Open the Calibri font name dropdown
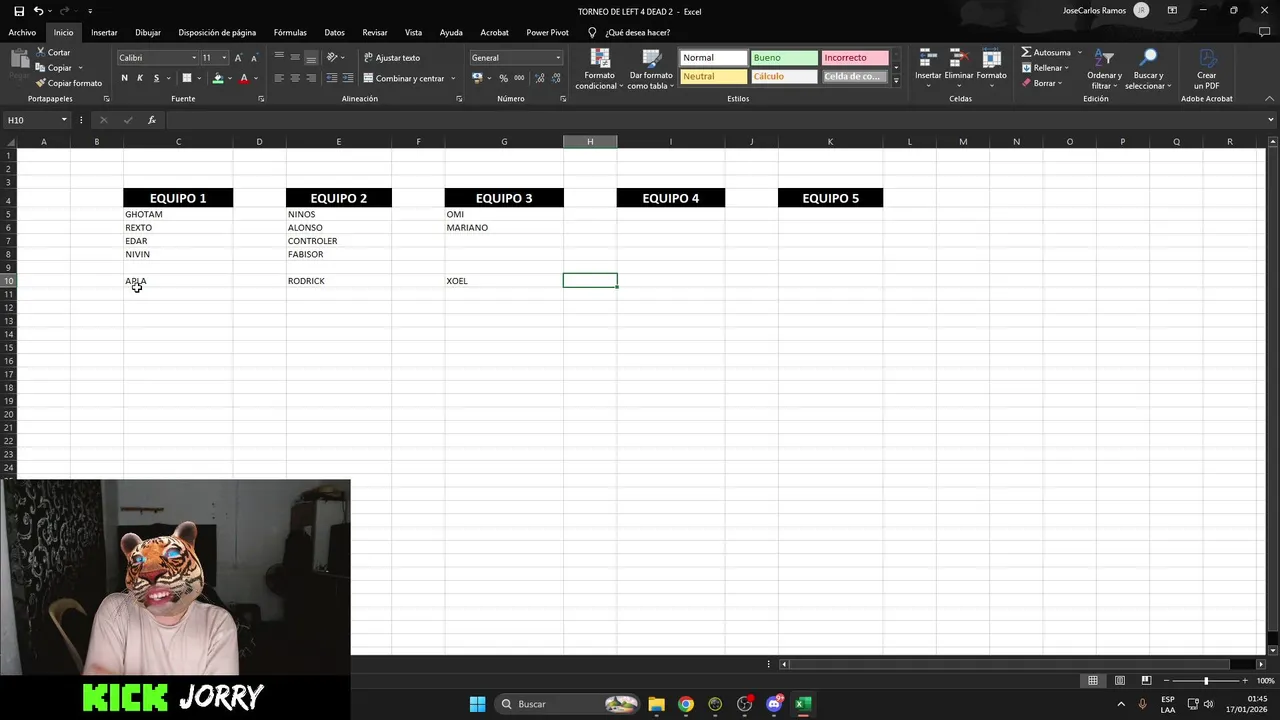Viewport: 1280px width, 720px height. tap(193, 58)
